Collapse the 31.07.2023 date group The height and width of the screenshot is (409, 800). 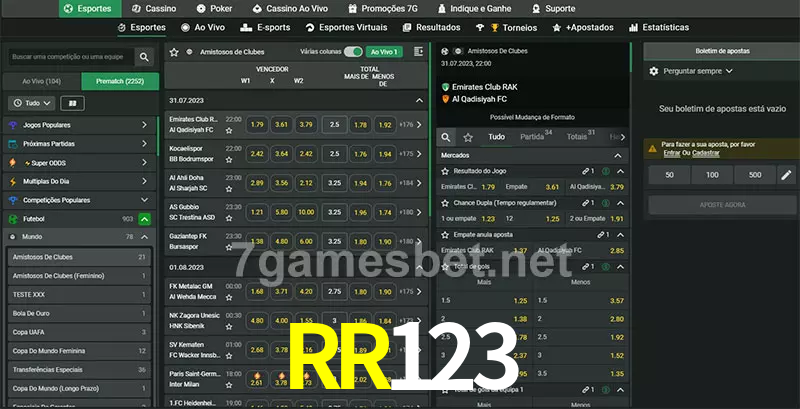[419, 100]
